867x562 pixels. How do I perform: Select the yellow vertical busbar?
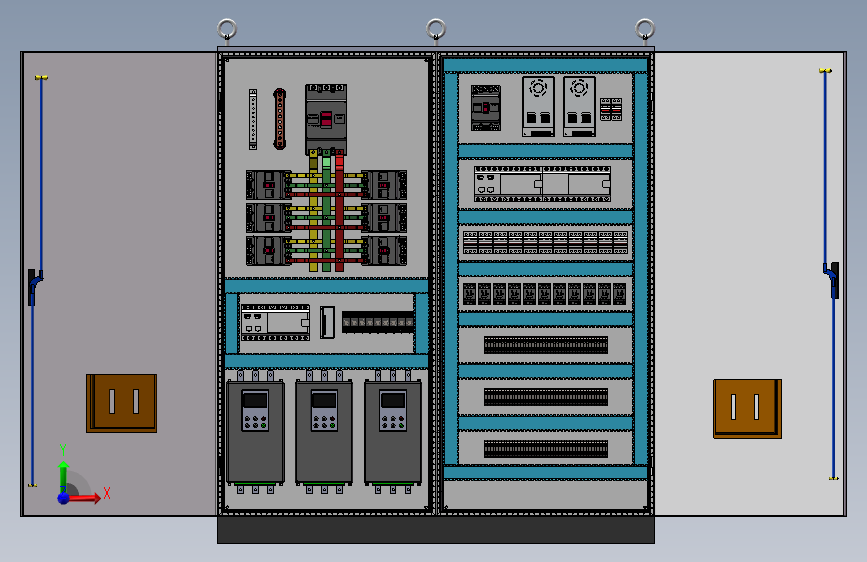[314, 211]
